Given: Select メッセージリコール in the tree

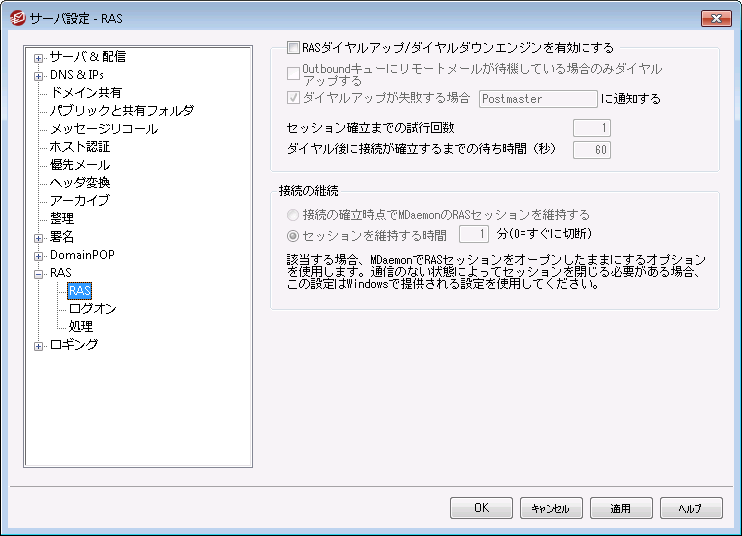Looking at the screenshot, I should pyautogui.click(x=103, y=129).
